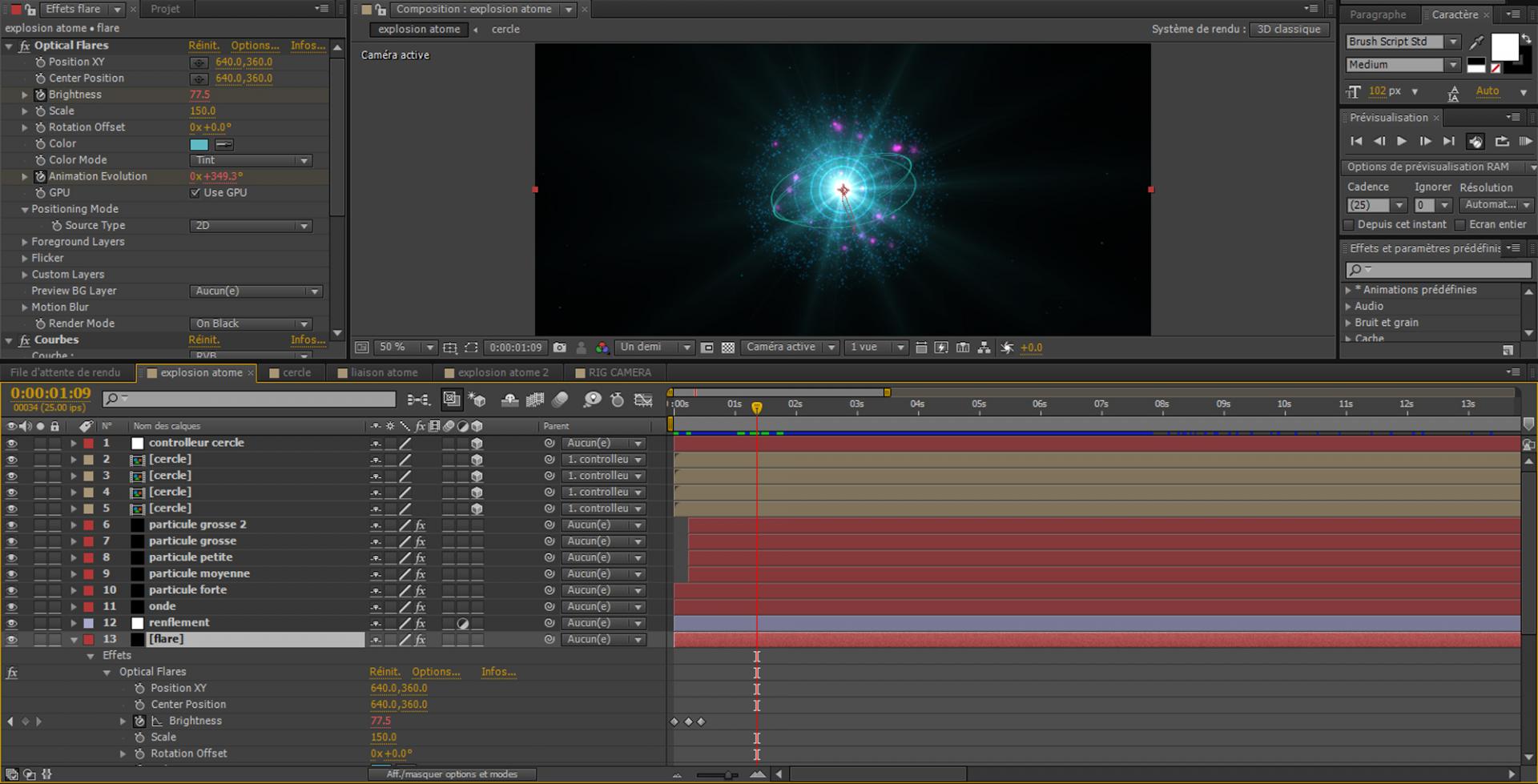The height and width of the screenshot is (784, 1538).
Task: Hide the renflement layer with eye icon
Action: [11, 623]
